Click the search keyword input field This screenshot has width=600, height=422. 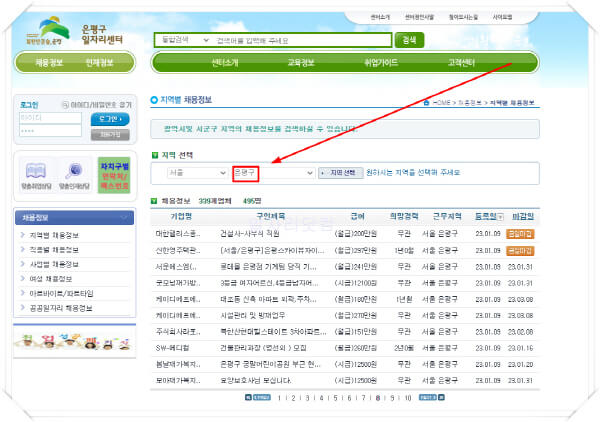301,40
